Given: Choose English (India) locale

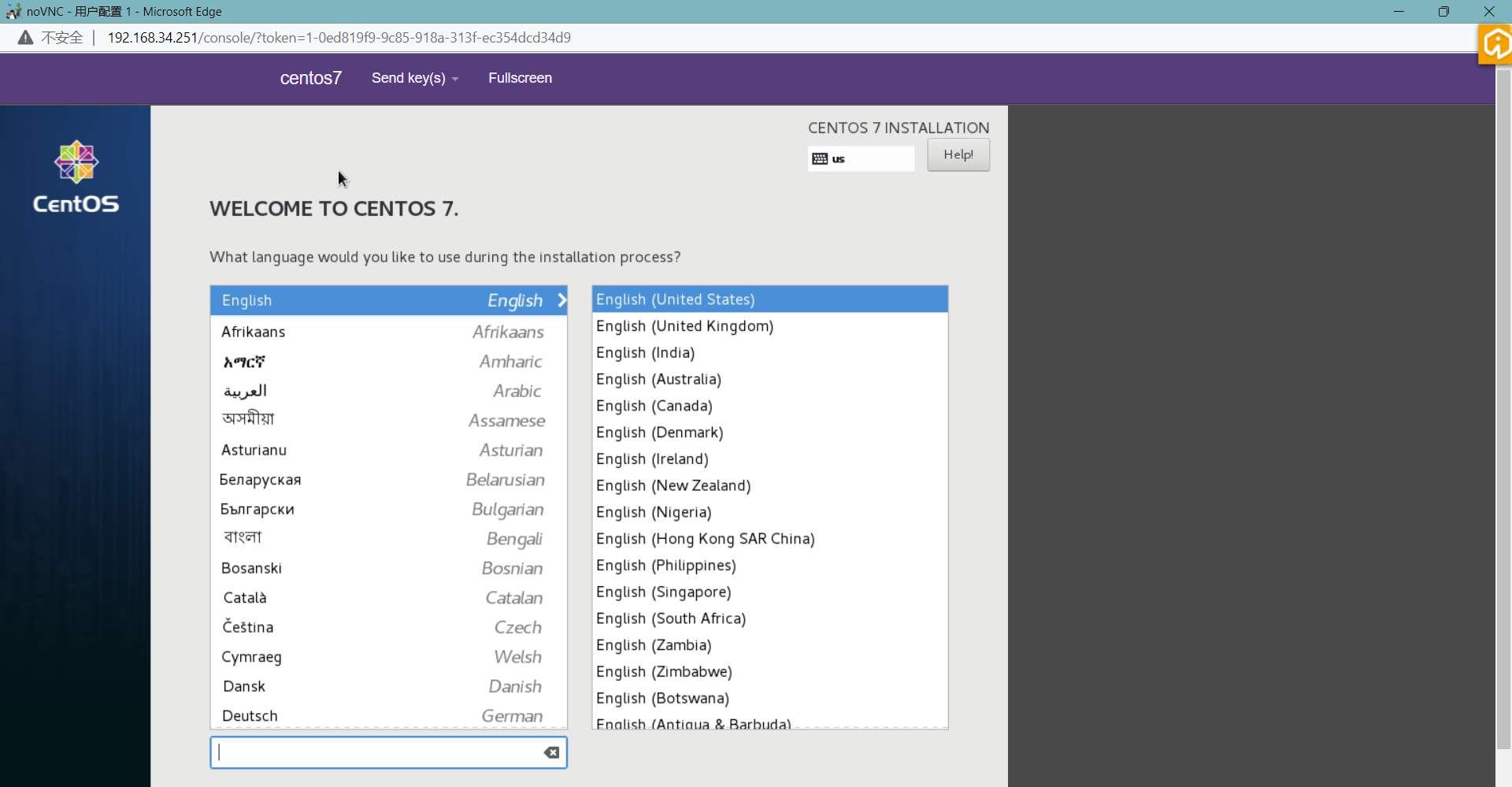Looking at the screenshot, I should click(769, 353).
